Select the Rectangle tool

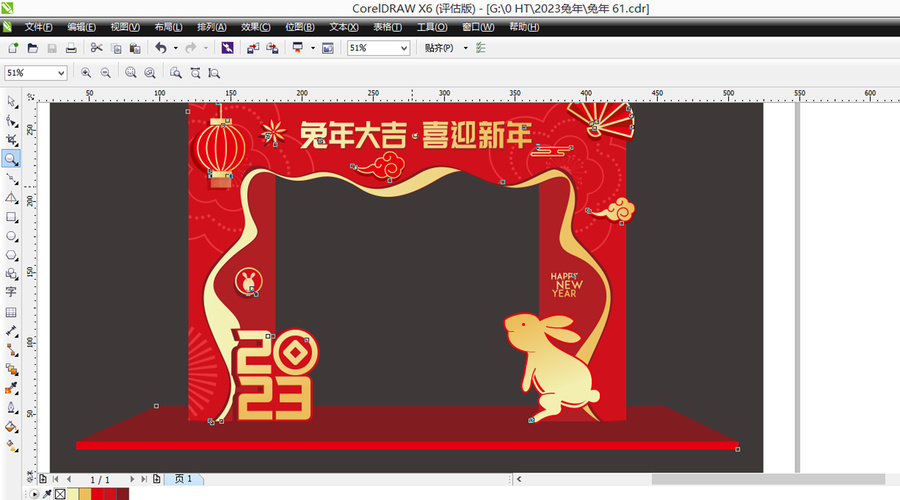pos(11,217)
